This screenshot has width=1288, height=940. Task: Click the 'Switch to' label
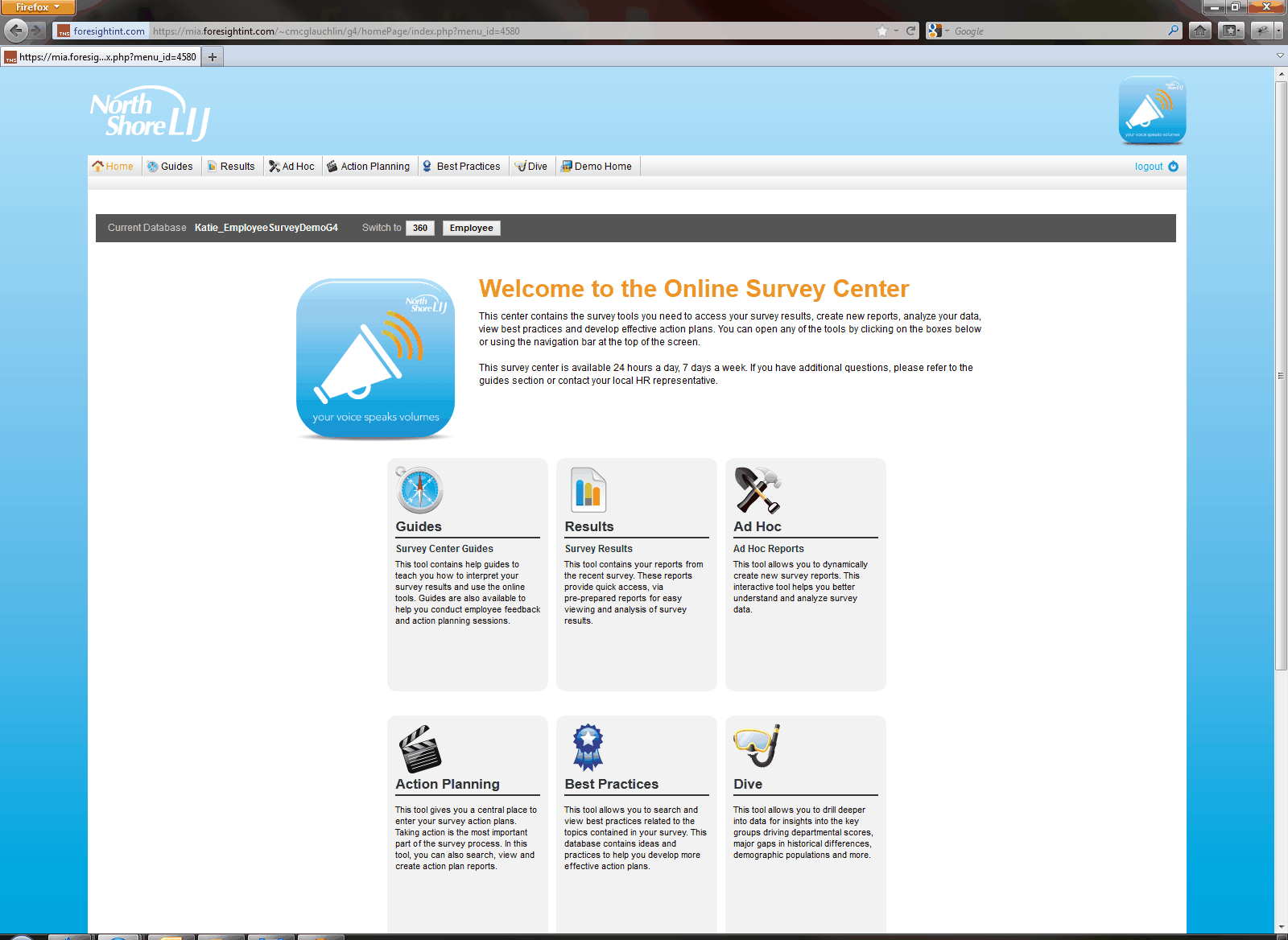point(382,228)
